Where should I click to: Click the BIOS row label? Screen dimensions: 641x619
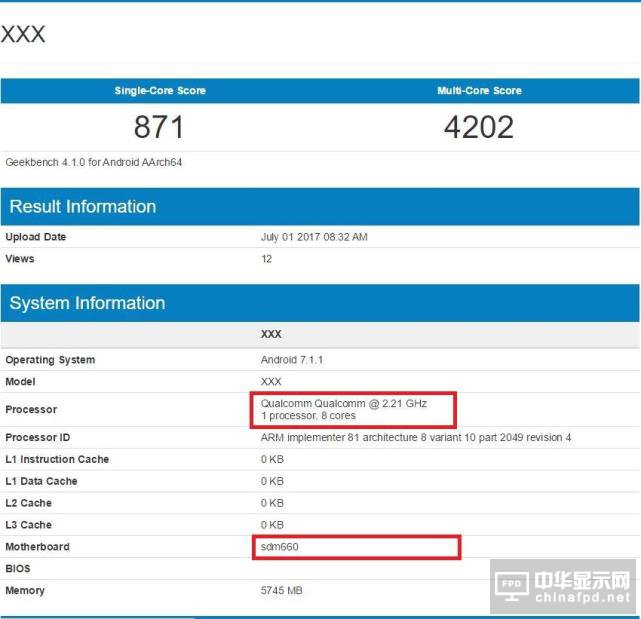[x=18, y=569]
